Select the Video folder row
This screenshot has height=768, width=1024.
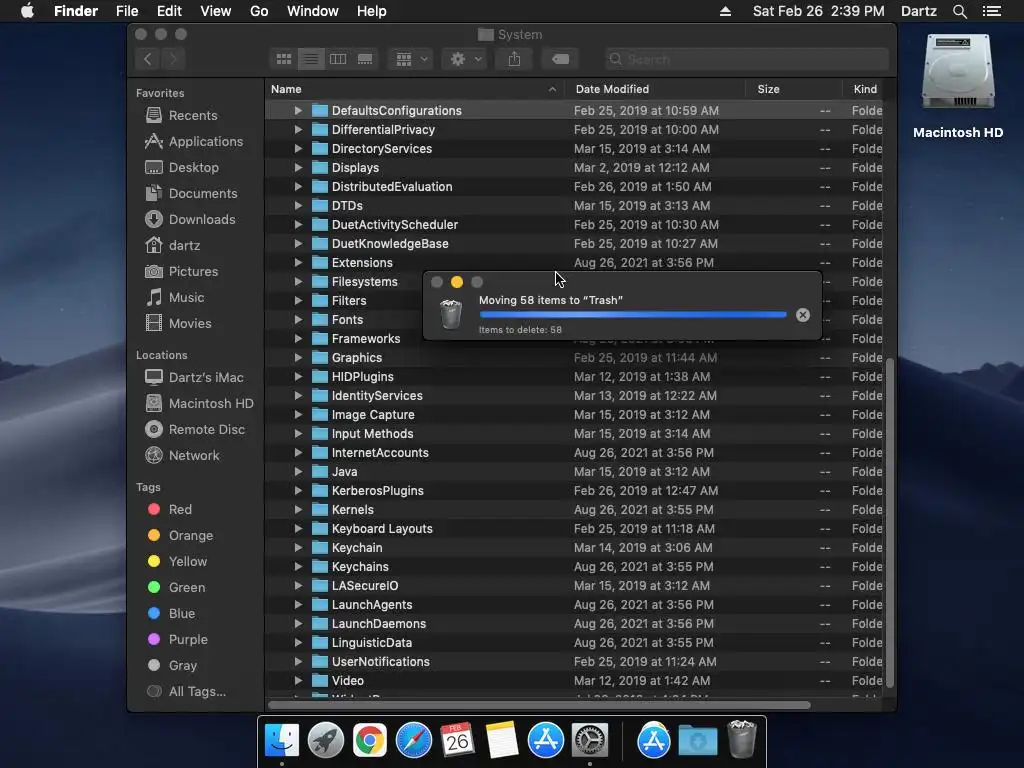[574, 680]
